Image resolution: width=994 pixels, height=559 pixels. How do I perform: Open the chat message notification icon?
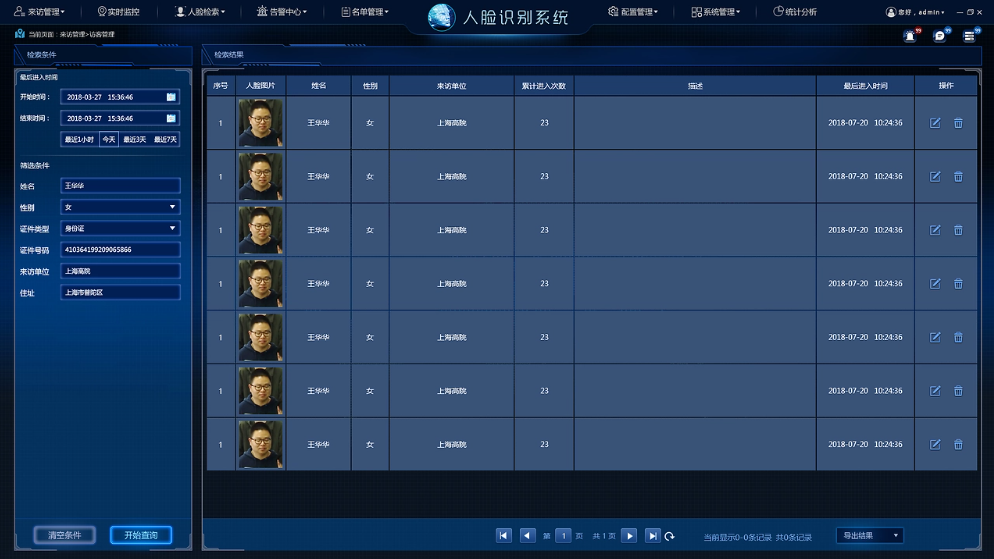[939, 36]
